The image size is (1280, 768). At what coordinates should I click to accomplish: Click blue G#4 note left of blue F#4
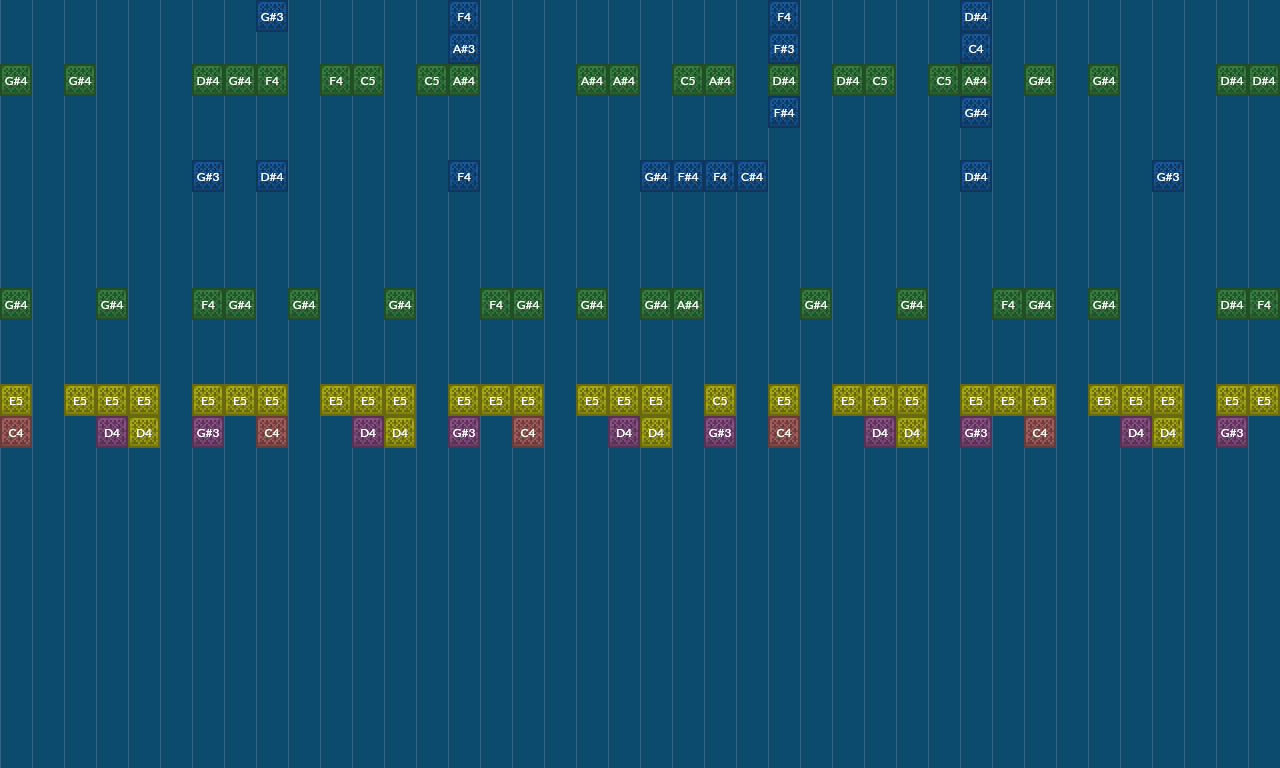pos(656,177)
